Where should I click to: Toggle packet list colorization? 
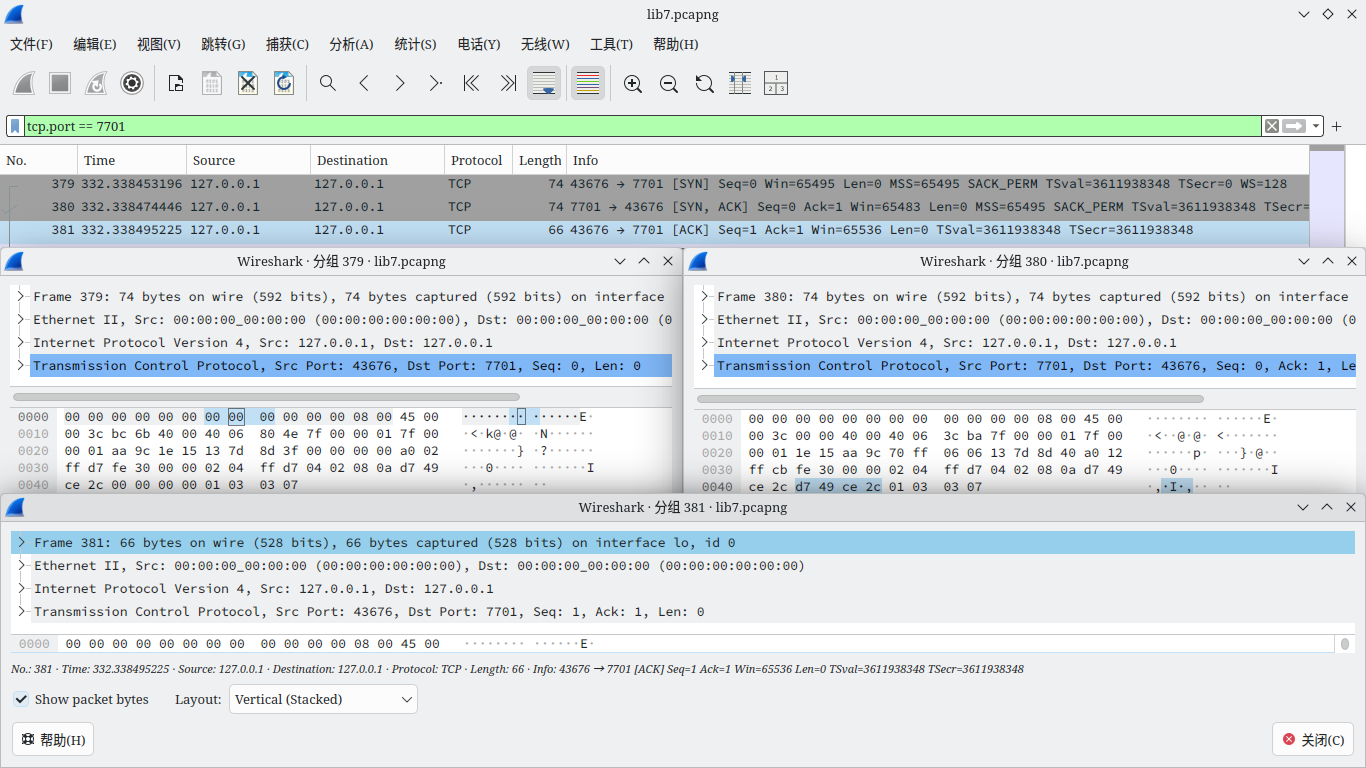(x=588, y=83)
